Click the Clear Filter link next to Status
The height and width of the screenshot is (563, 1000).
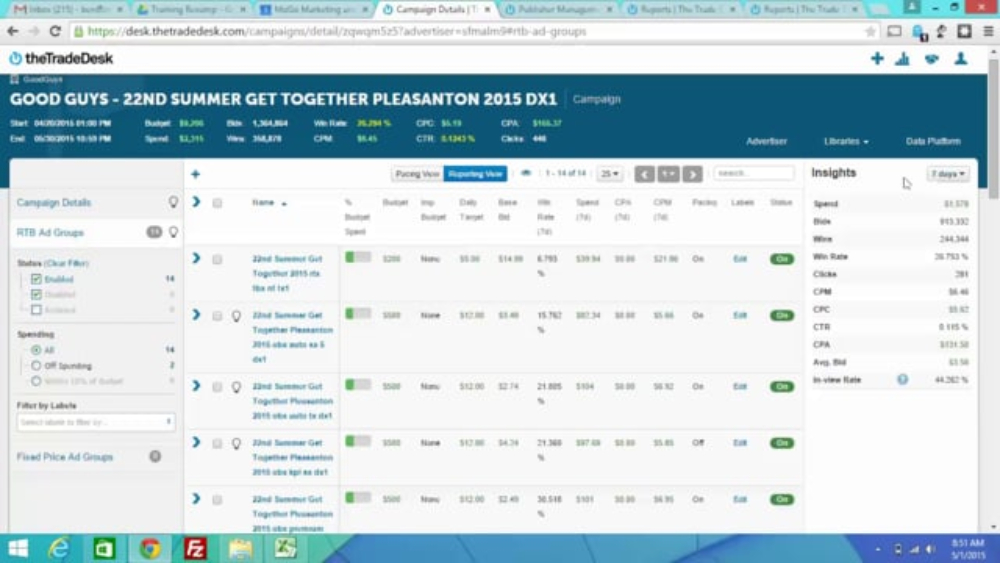tap(66, 263)
